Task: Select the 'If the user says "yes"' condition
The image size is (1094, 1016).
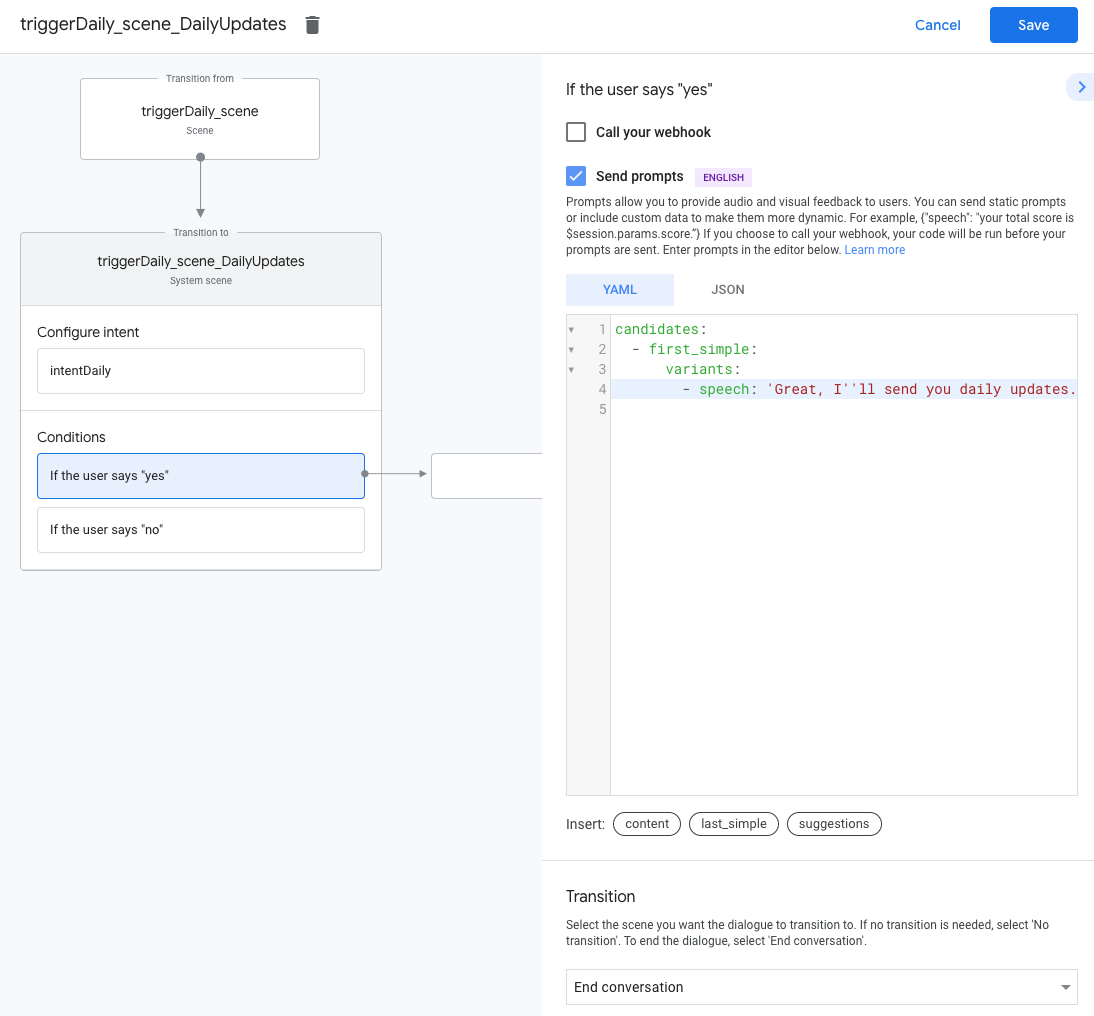Action: (x=201, y=476)
